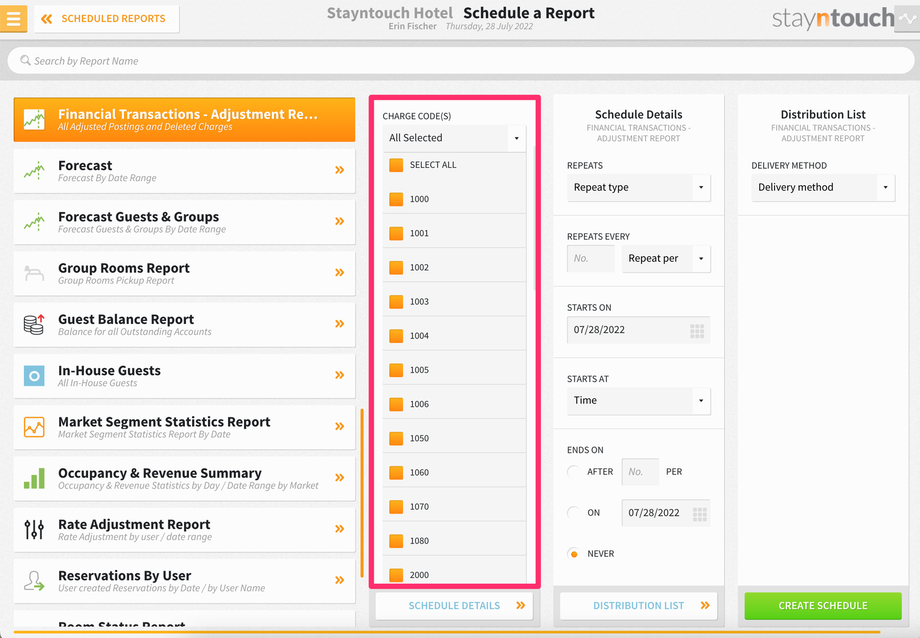Image resolution: width=920 pixels, height=638 pixels.
Task: Uncheck charge code 1070
Action: [x=396, y=507]
